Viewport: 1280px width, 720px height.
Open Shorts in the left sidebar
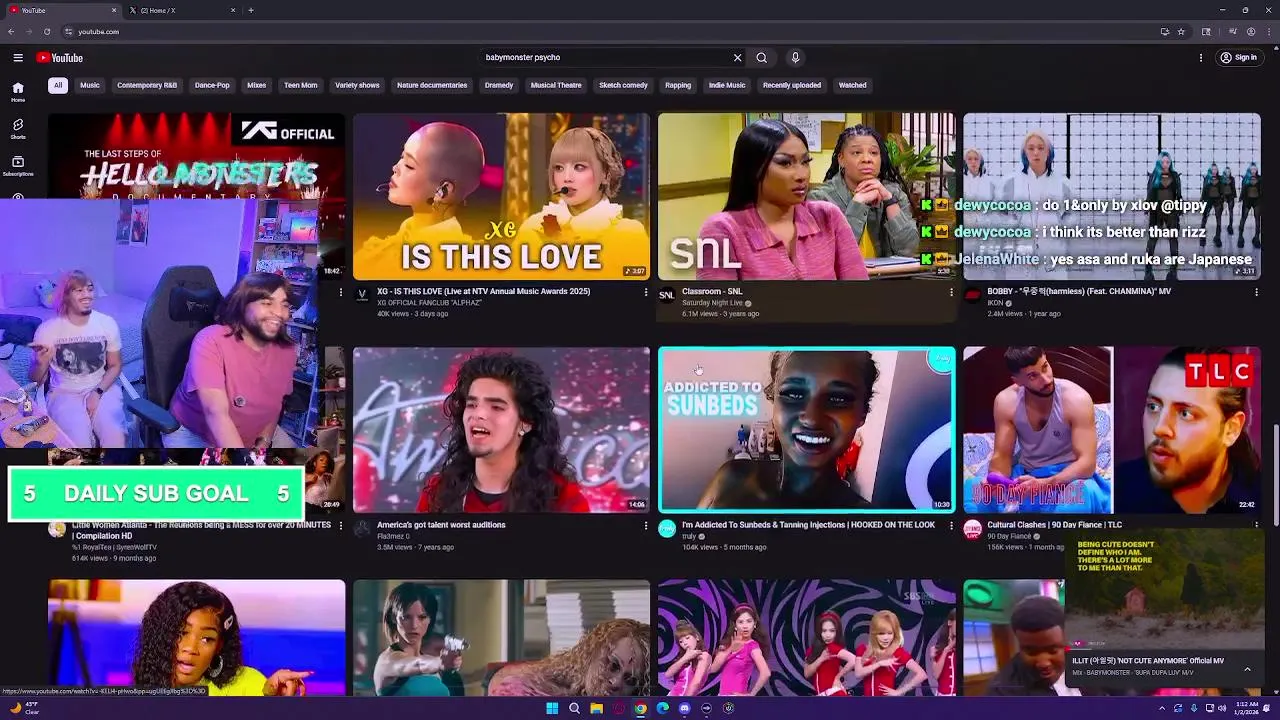[x=18, y=129]
